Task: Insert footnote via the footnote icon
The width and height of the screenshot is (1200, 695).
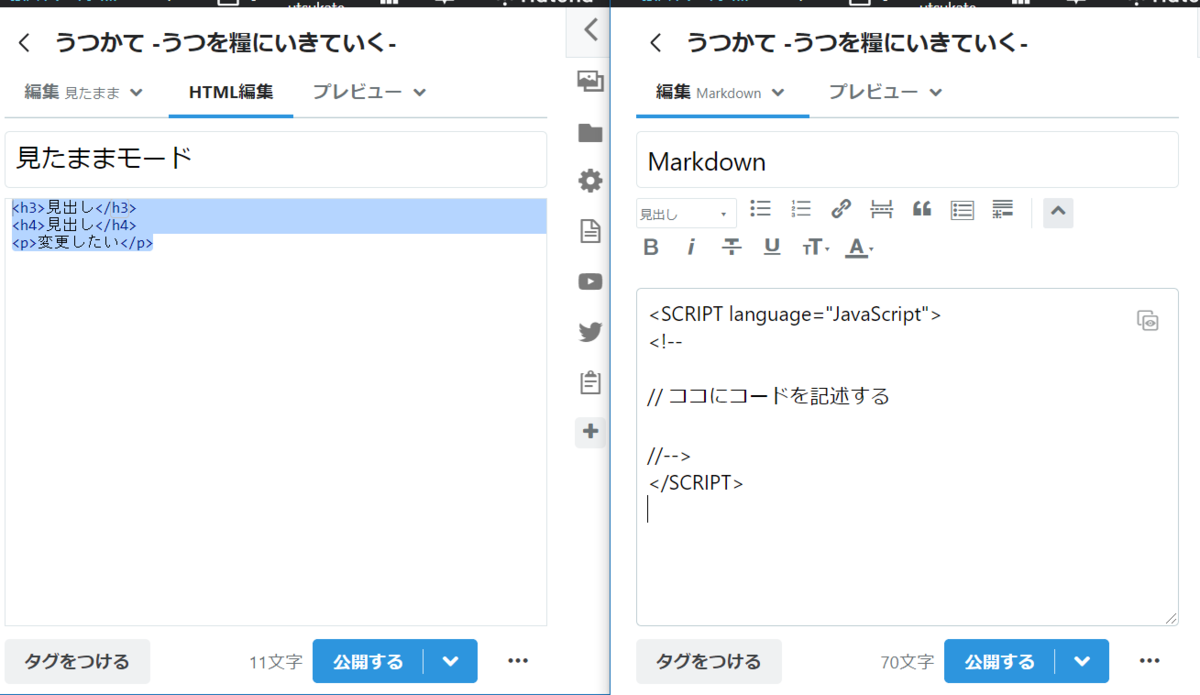Action: [x=1003, y=209]
